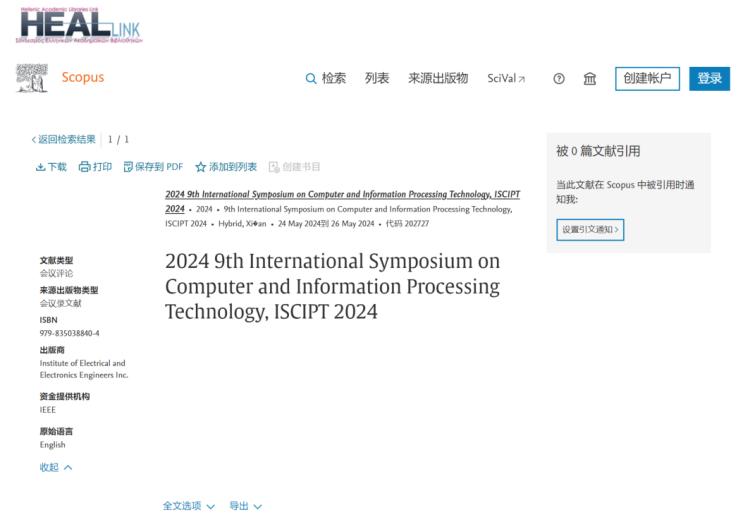Click the institution building icon

(x=590, y=79)
